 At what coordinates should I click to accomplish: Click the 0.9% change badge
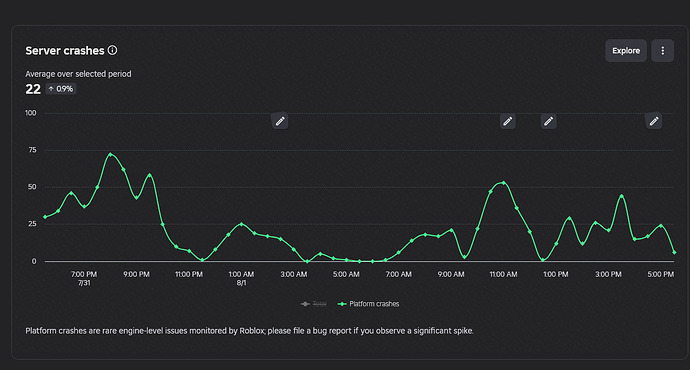(x=61, y=89)
